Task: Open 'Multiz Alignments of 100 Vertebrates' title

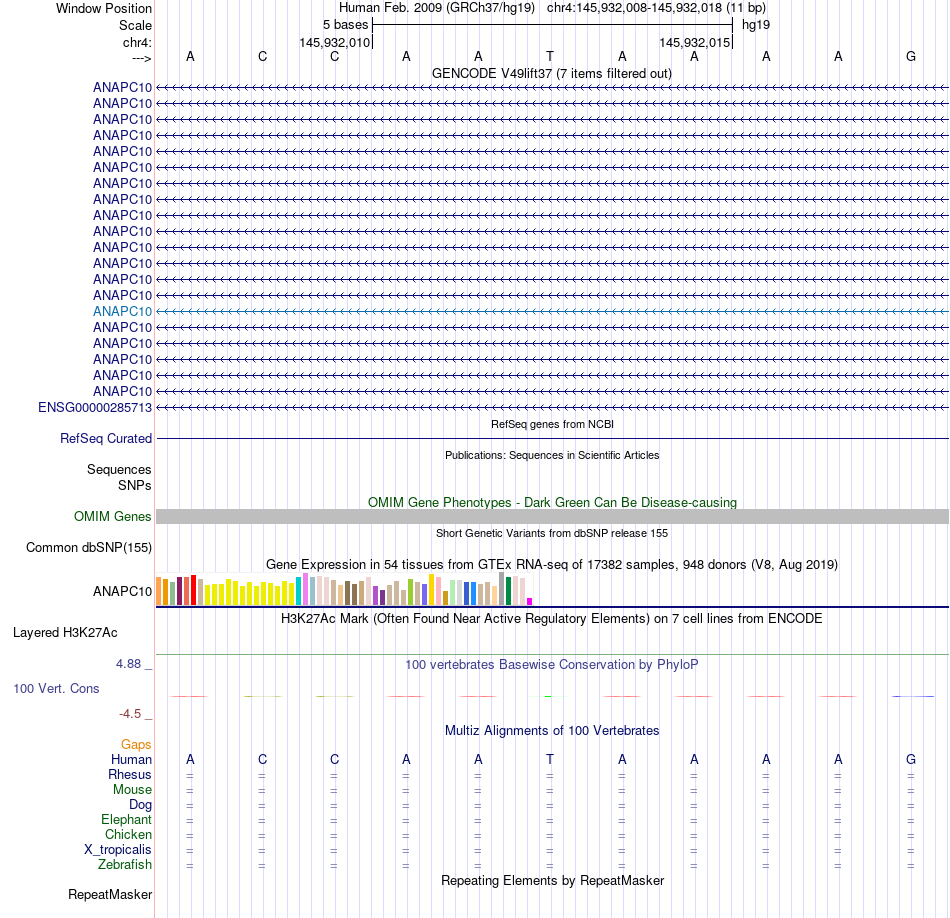Action: (x=552, y=730)
